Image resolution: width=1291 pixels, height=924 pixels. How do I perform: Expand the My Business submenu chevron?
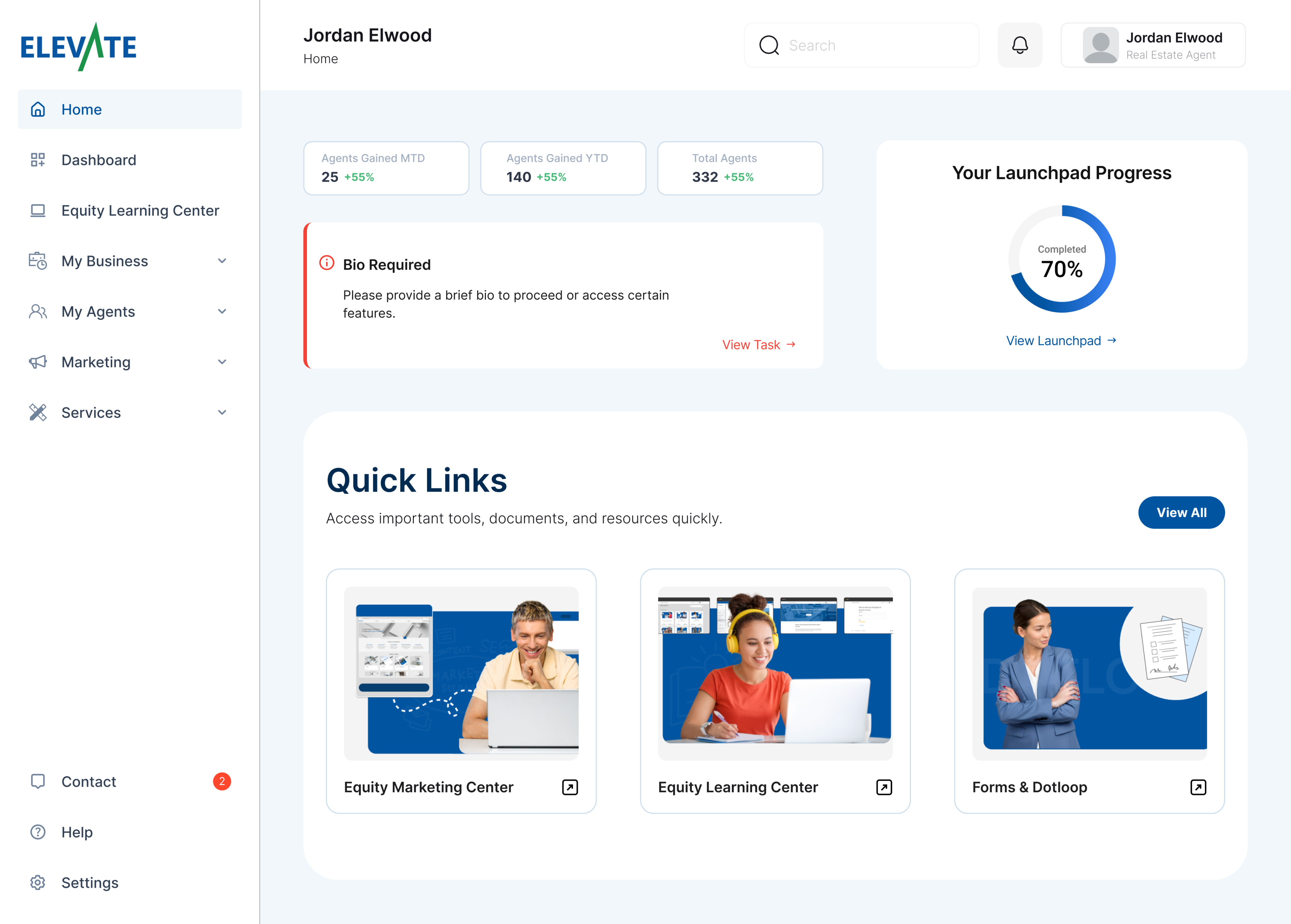point(222,261)
